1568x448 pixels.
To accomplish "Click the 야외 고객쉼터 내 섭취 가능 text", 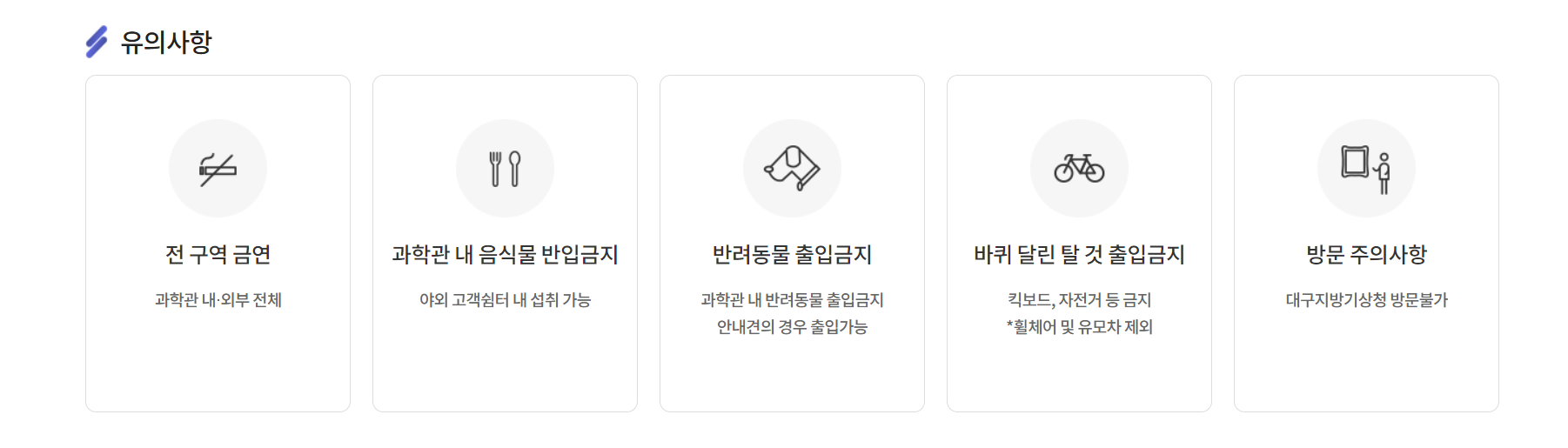I will click(505, 300).
